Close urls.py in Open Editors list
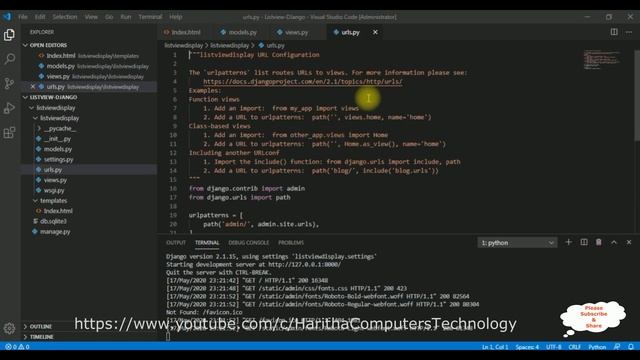The image size is (640, 360). pos(33,87)
